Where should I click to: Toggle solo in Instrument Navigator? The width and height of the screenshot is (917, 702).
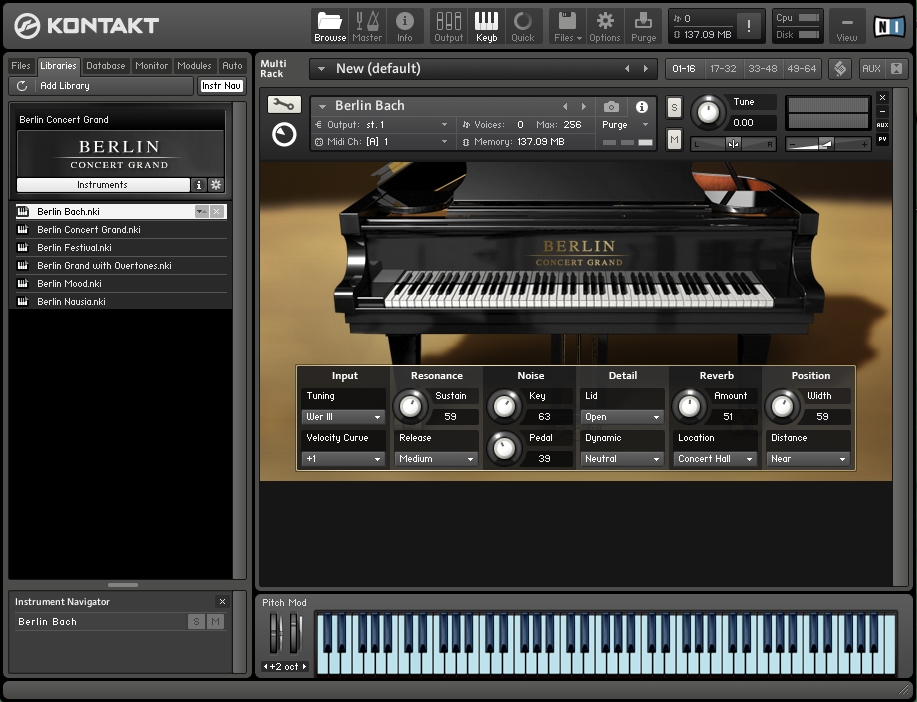pyautogui.click(x=196, y=622)
